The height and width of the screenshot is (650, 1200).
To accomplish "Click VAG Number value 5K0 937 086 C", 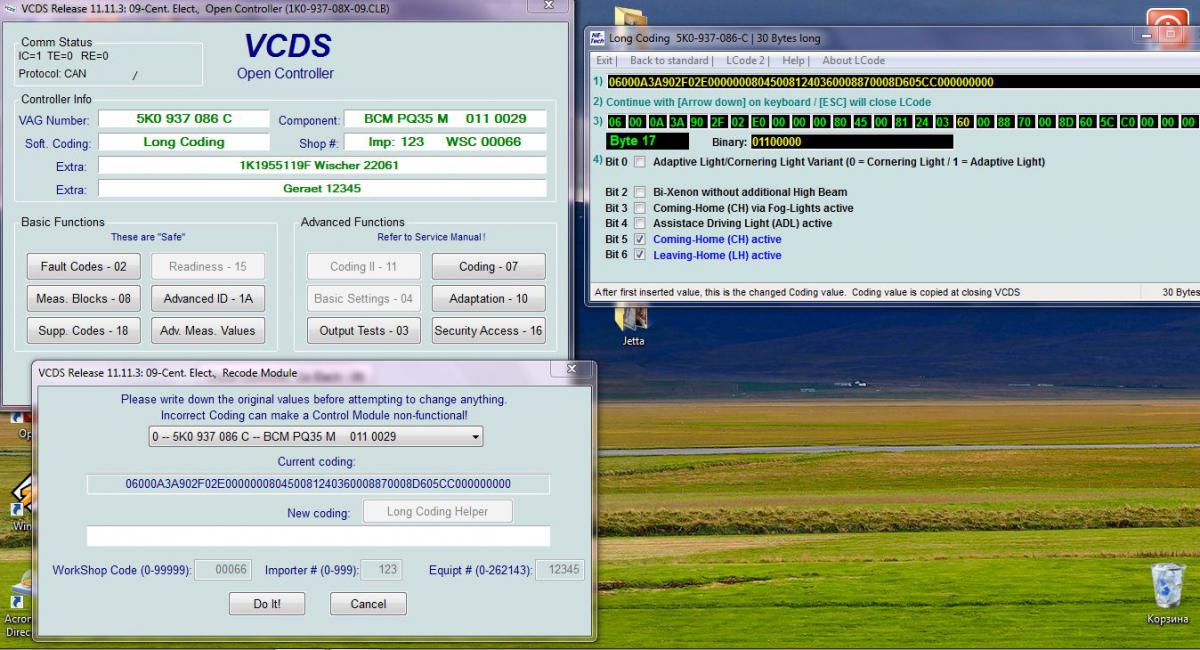I will [184, 119].
